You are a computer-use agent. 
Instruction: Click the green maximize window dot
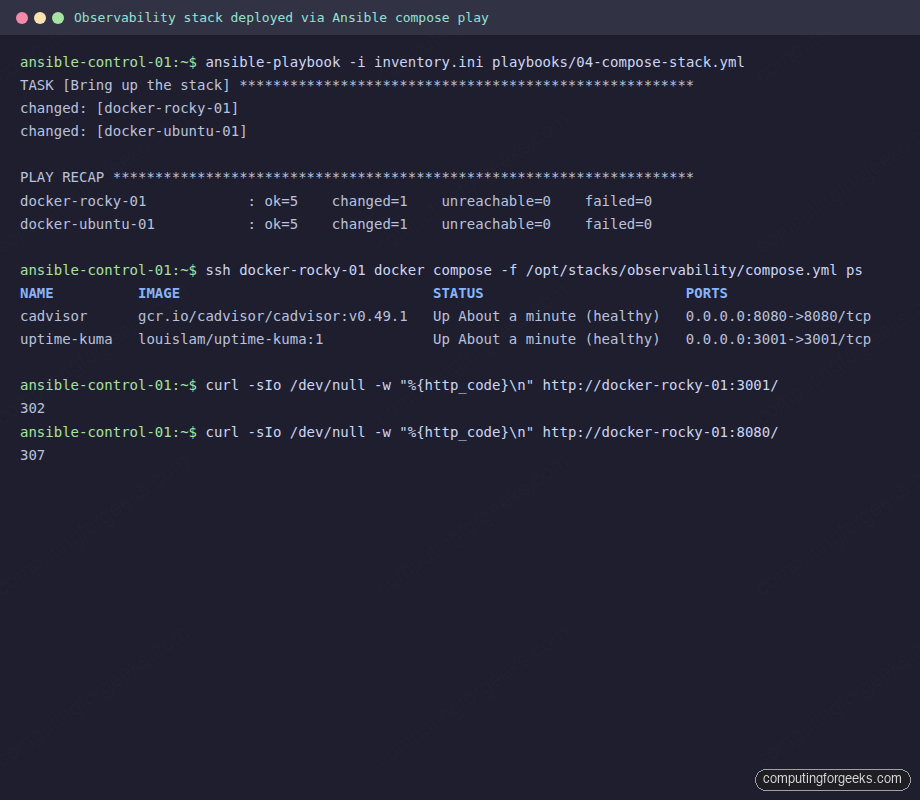tap(58, 18)
